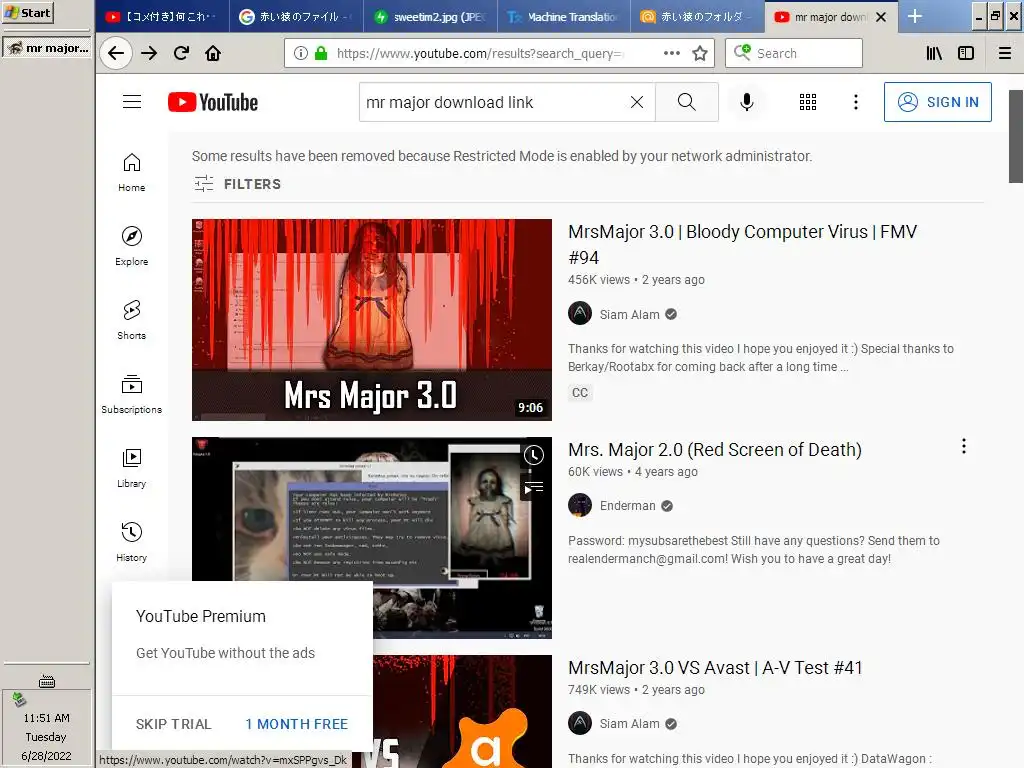Open History in YouTube sidebar
The height and width of the screenshot is (768, 1024).
[132, 542]
